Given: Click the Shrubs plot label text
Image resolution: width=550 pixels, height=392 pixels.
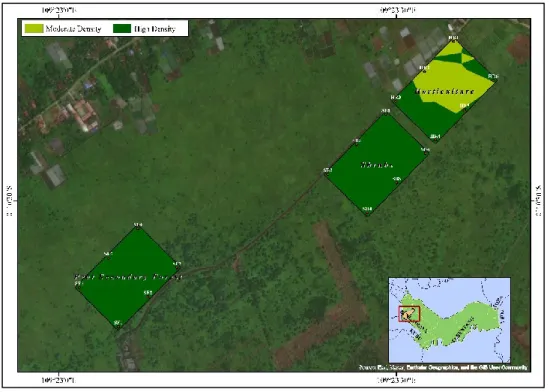Looking at the screenshot, I should point(377,164).
